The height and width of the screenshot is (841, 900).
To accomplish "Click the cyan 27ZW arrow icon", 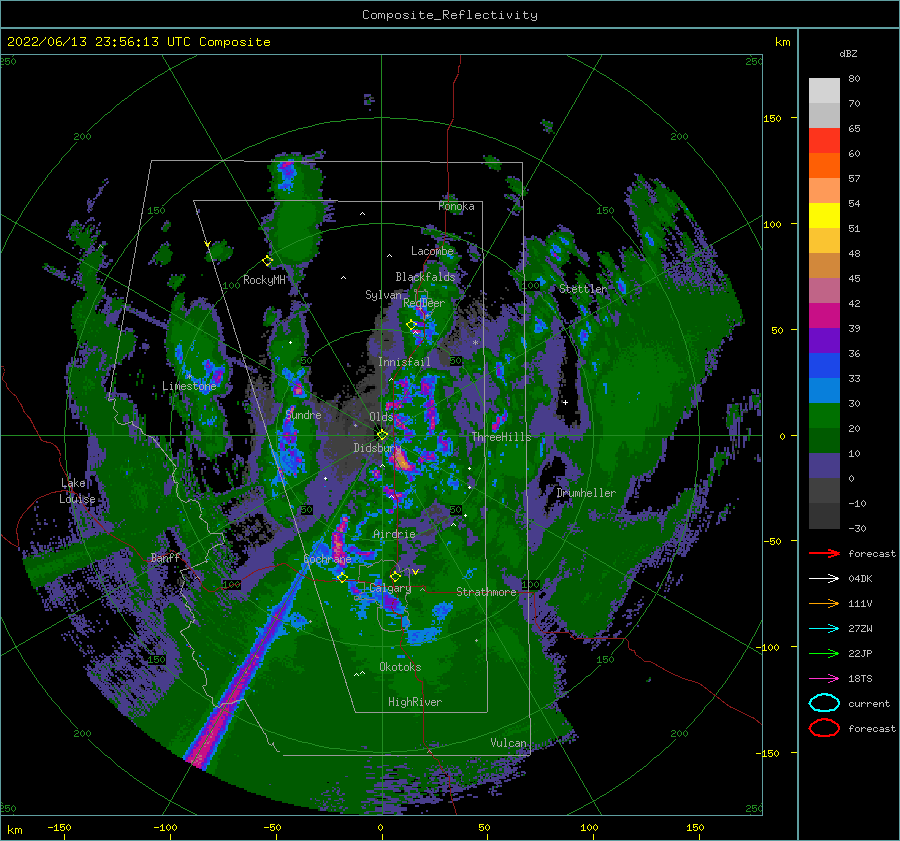I will (824, 629).
